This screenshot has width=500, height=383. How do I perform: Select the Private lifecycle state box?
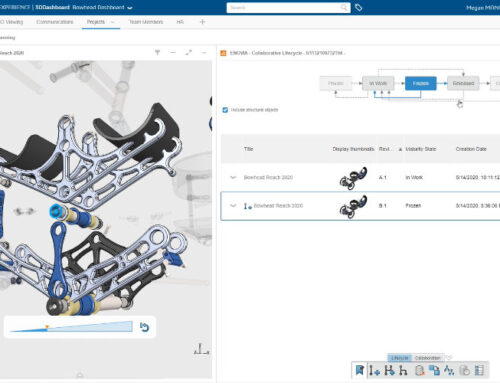(336, 83)
